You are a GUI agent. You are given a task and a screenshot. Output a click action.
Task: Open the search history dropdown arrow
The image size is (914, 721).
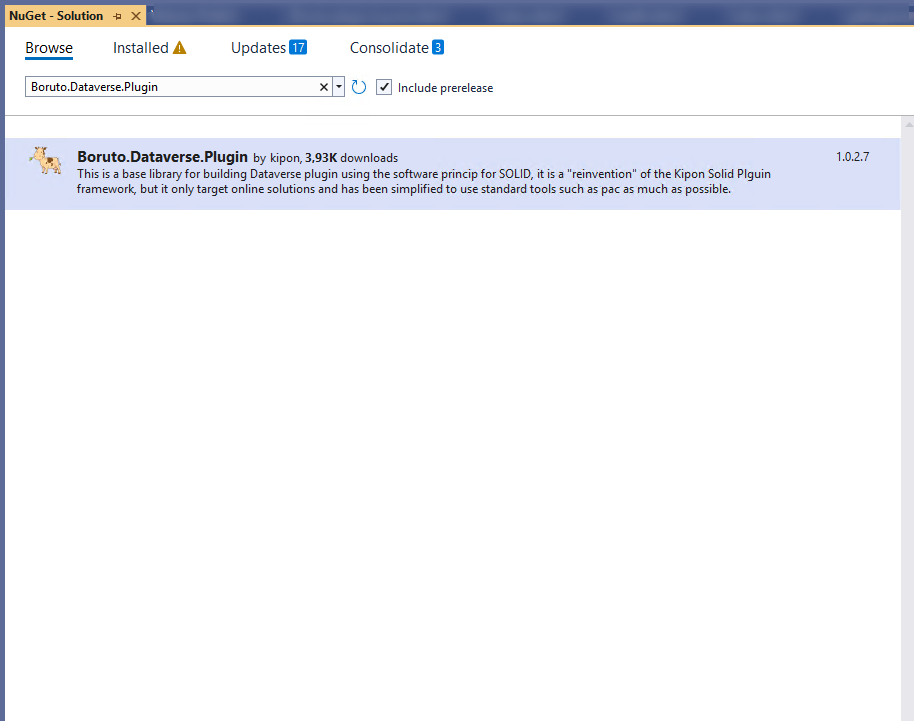339,87
